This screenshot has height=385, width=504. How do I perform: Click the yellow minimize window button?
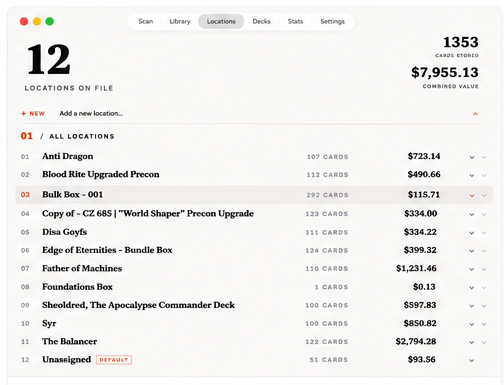[x=37, y=21]
